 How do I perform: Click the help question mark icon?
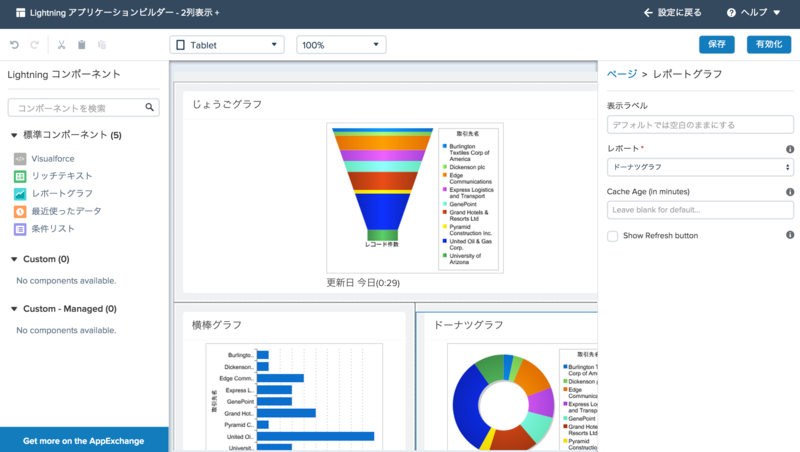pos(731,13)
